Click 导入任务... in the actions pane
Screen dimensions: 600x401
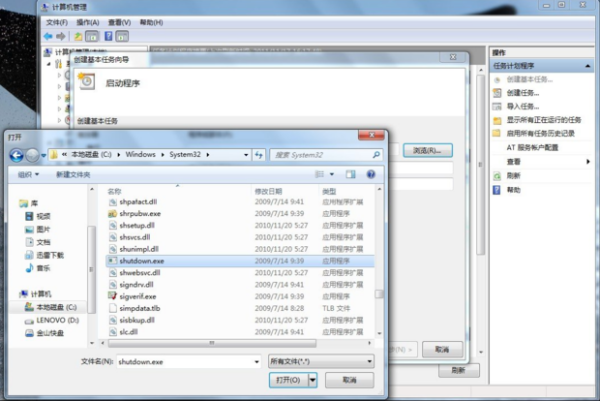pos(523,106)
